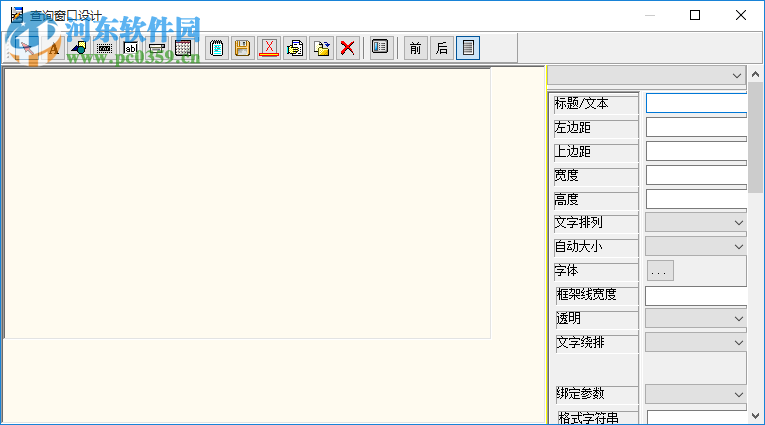Click the properties panel scroll up arrow
Image resolution: width=765 pixels, height=425 pixels.
coord(755,74)
